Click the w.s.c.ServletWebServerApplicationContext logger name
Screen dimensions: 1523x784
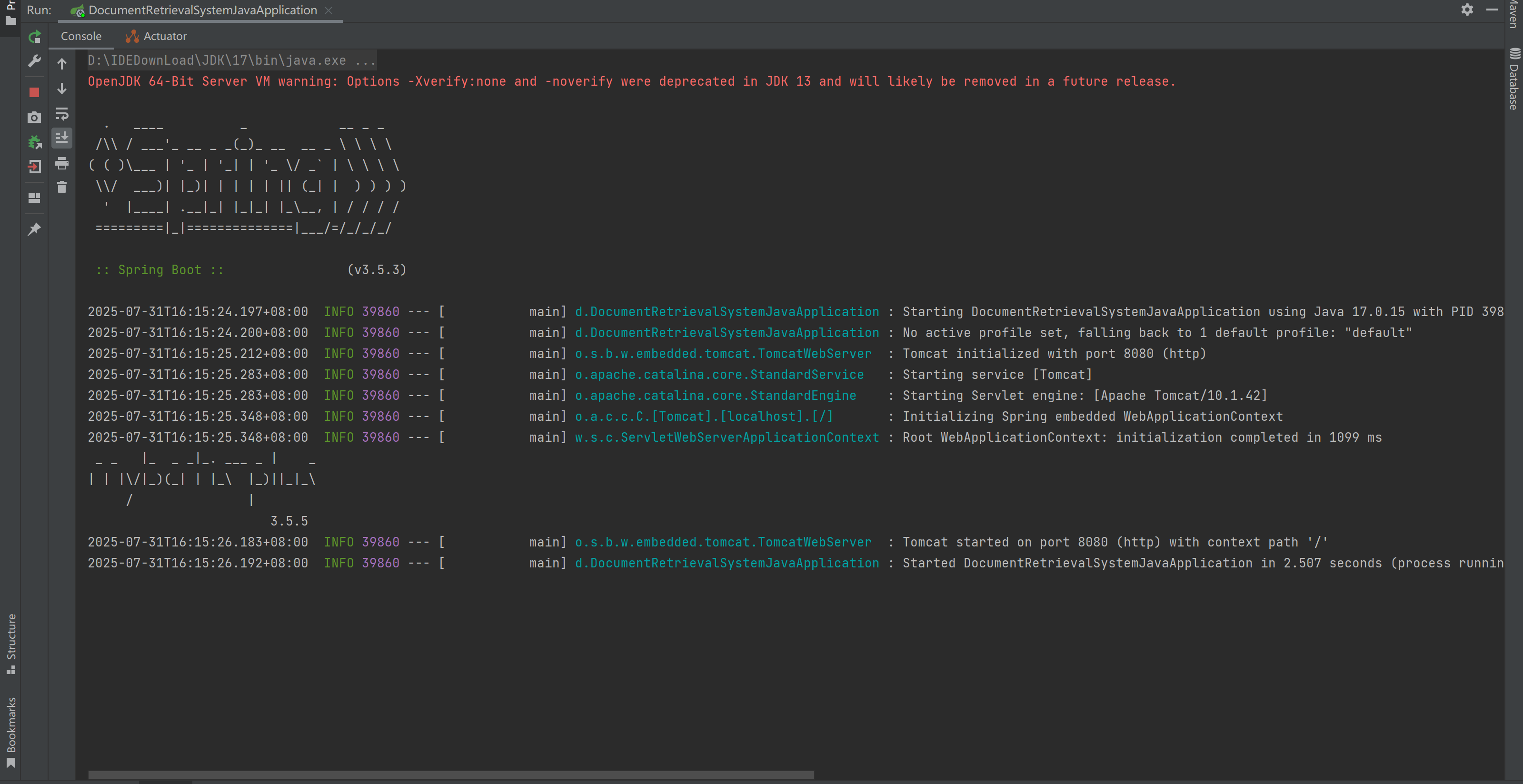727,437
